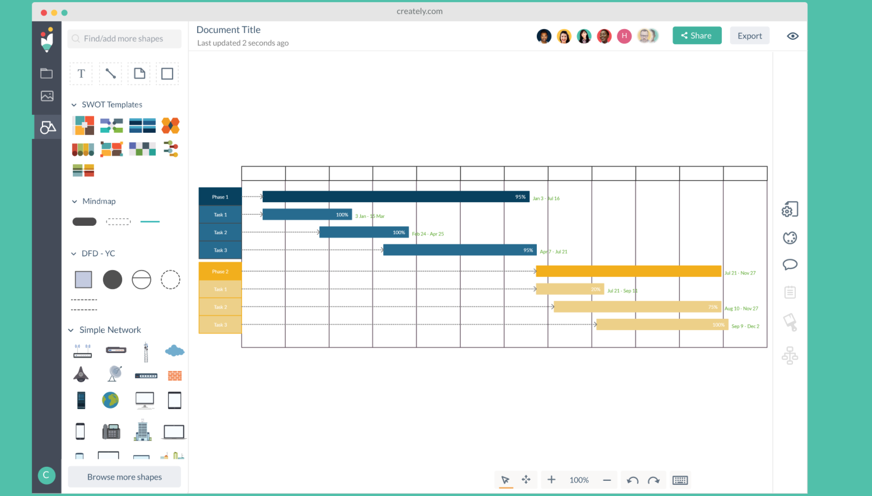Select the Phase 1 dark blue bar
The width and height of the screenshot is (872, 496).
(x=395, y=196)
